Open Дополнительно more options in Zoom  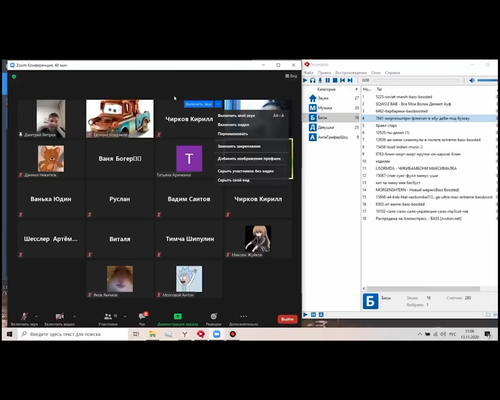pyautogui.click(x=244, y=319)
